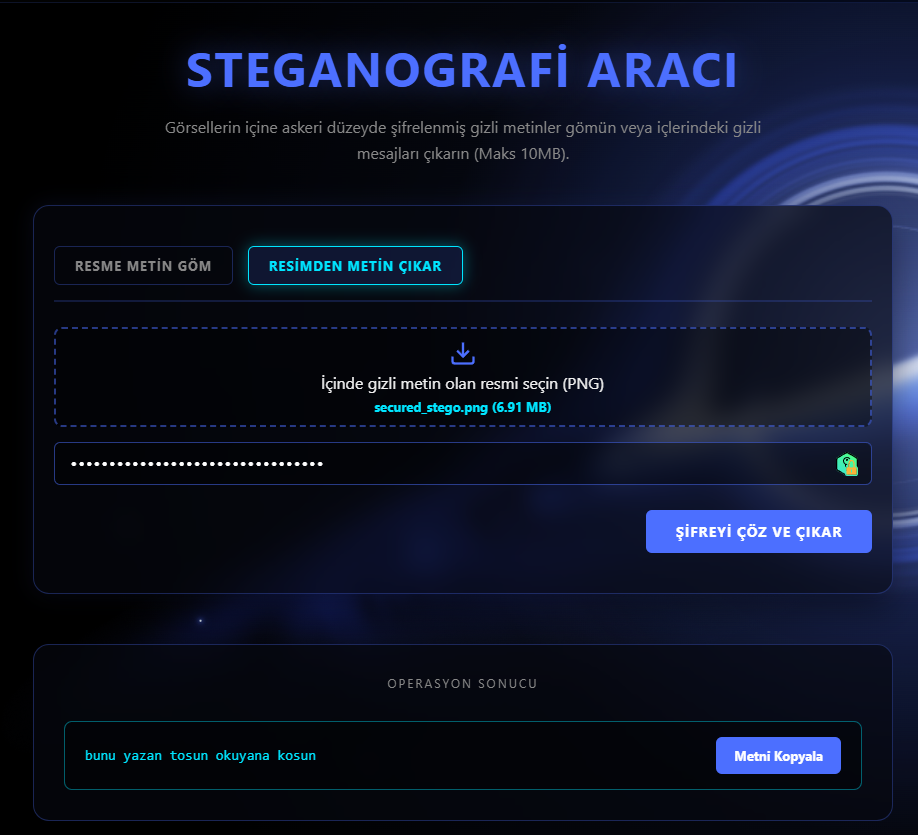Select the RESİMDEN METİN ÇIKAR tab

click(355, 266)
